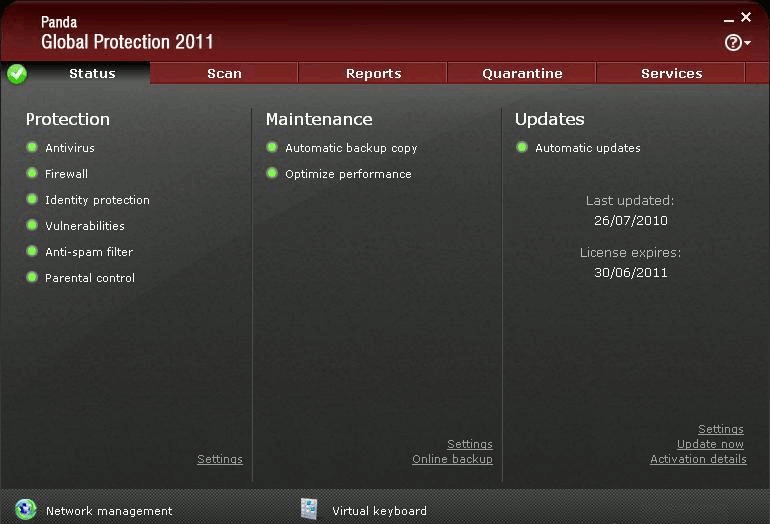
Task: Click the Automatic backup copy status dot
Action: click(272, 147)
